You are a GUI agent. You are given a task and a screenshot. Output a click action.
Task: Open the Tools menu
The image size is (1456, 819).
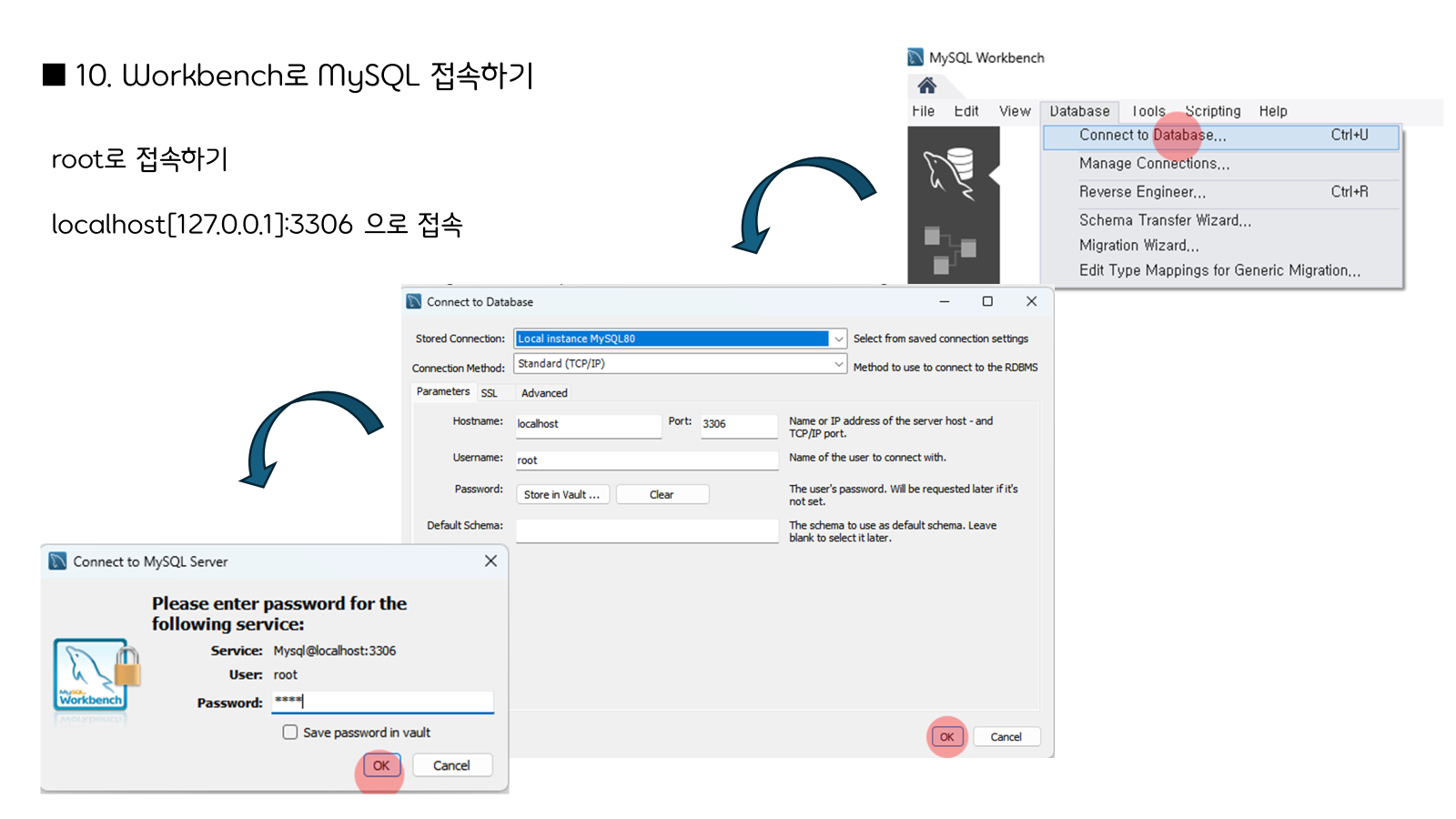coord(1148,111)
